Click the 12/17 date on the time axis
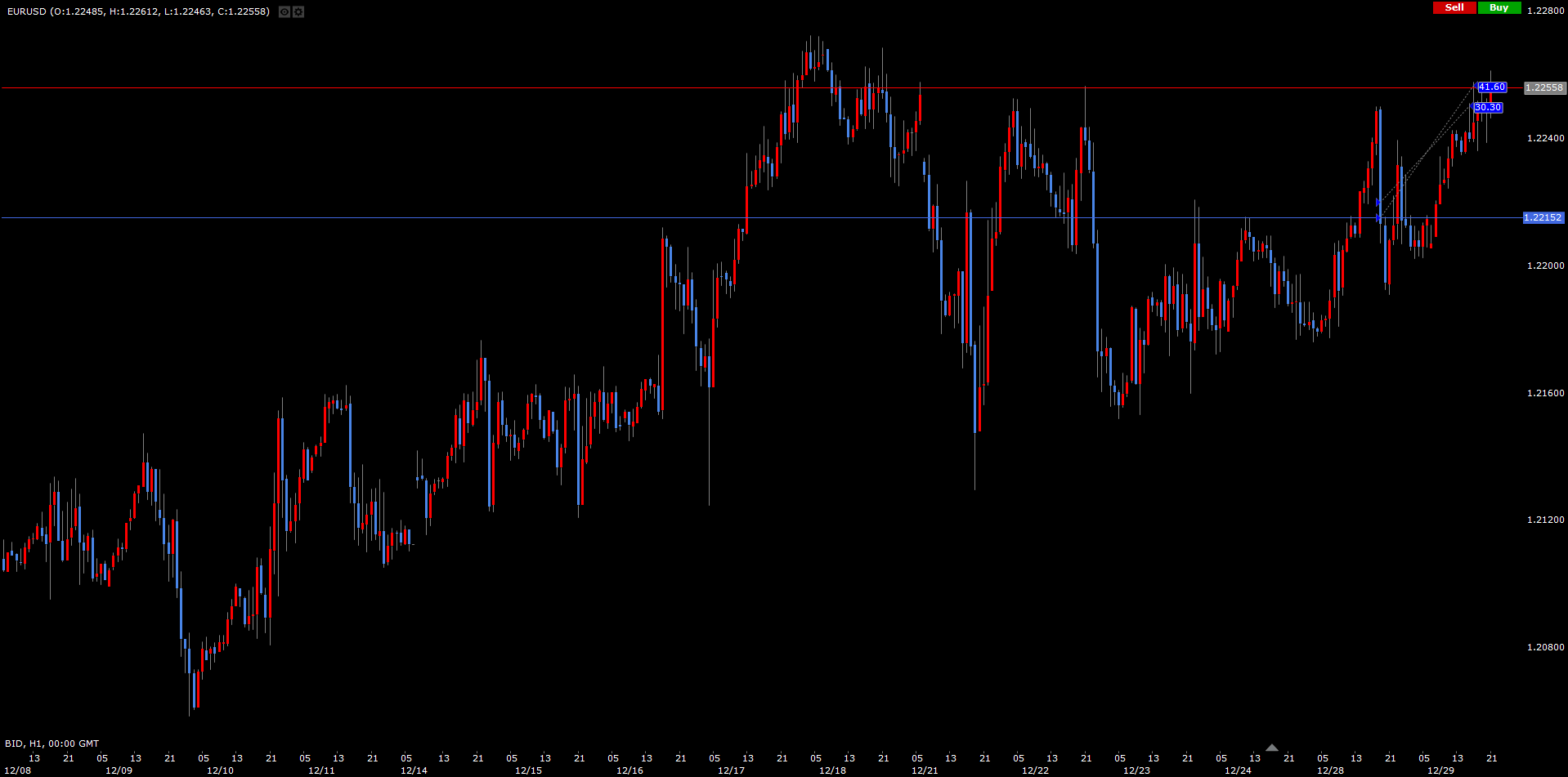The height and width of the screenshot is (777, 1568). (x=731, y=770)
